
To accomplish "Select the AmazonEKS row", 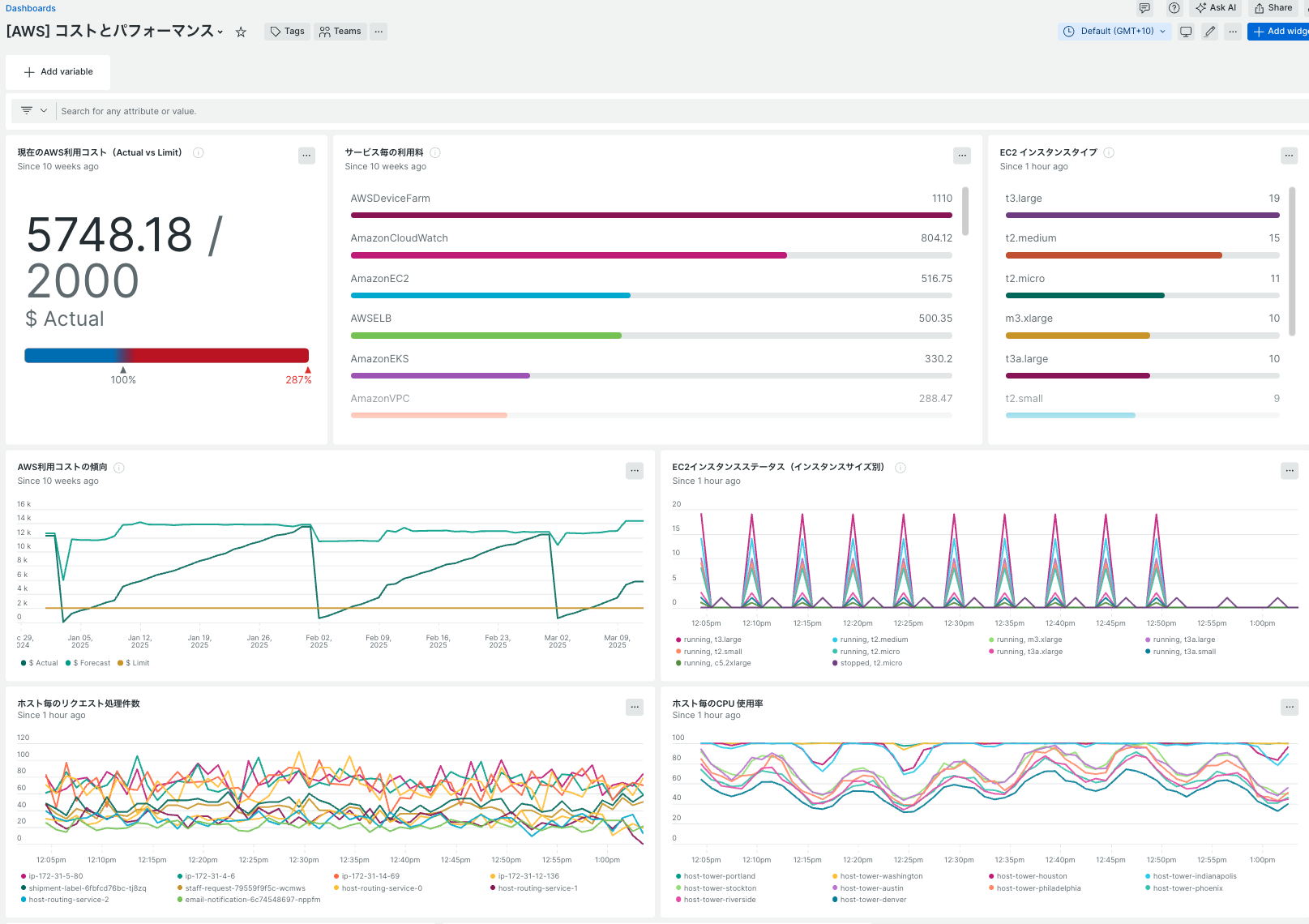I will point(652,366).
